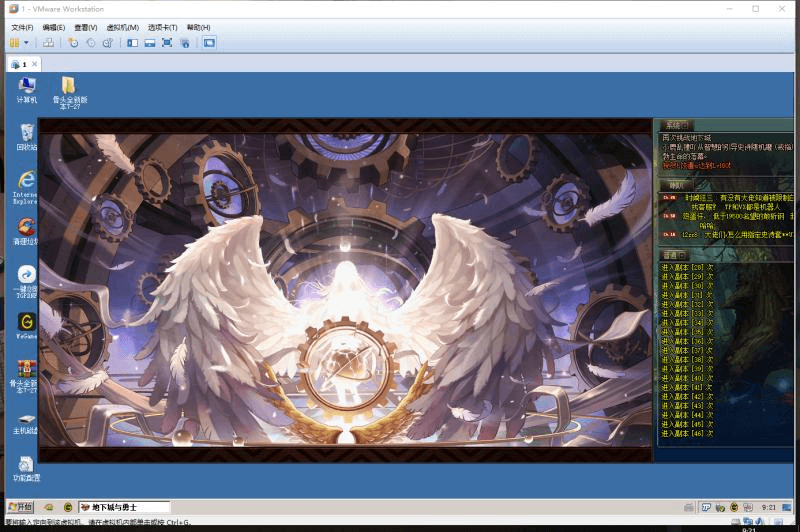Image resolution: width=800 pixels, height=532 pixels.
Task: Select the 功能配置 desktop icon
Action: coord(26,469)
